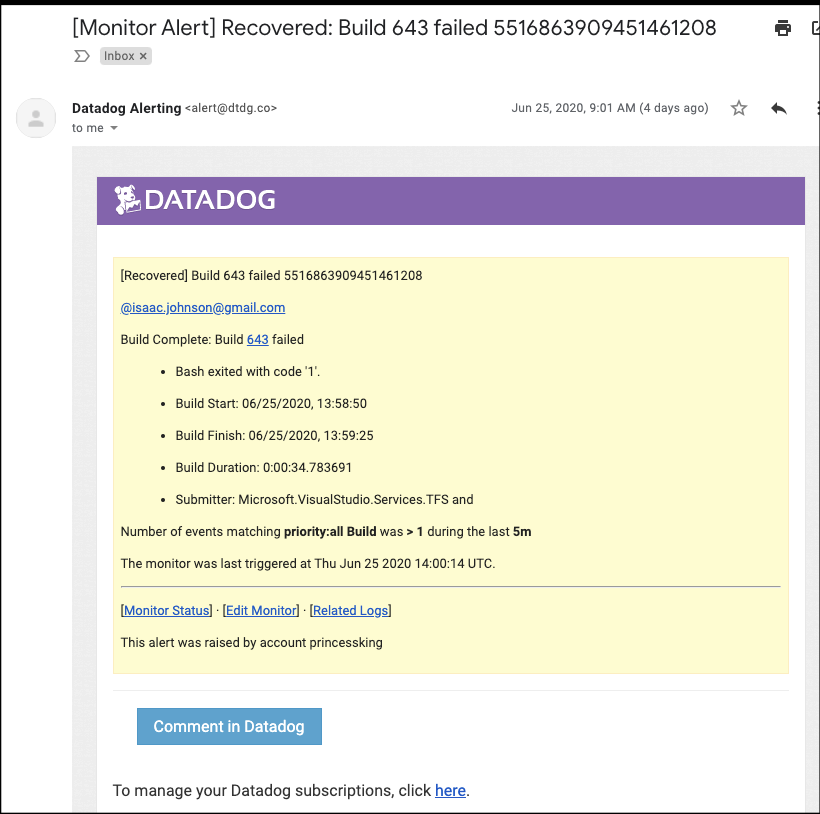The image size is (820, 814).
Task: Click the '[Recovered] Build 643 failed' body line
Action: pyautogui.click(x=271, y=276)
